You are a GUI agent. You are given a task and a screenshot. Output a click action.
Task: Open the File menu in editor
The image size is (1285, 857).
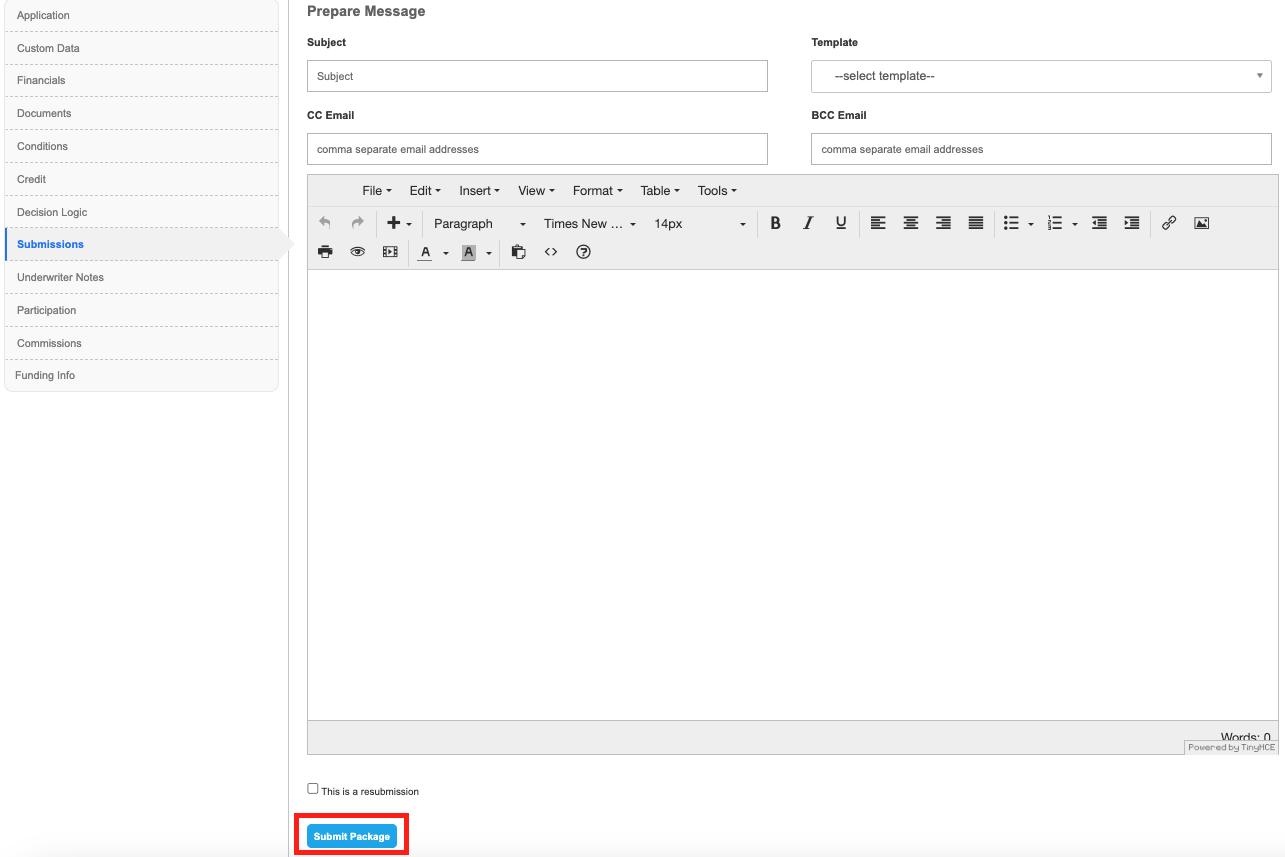point(377,190)
